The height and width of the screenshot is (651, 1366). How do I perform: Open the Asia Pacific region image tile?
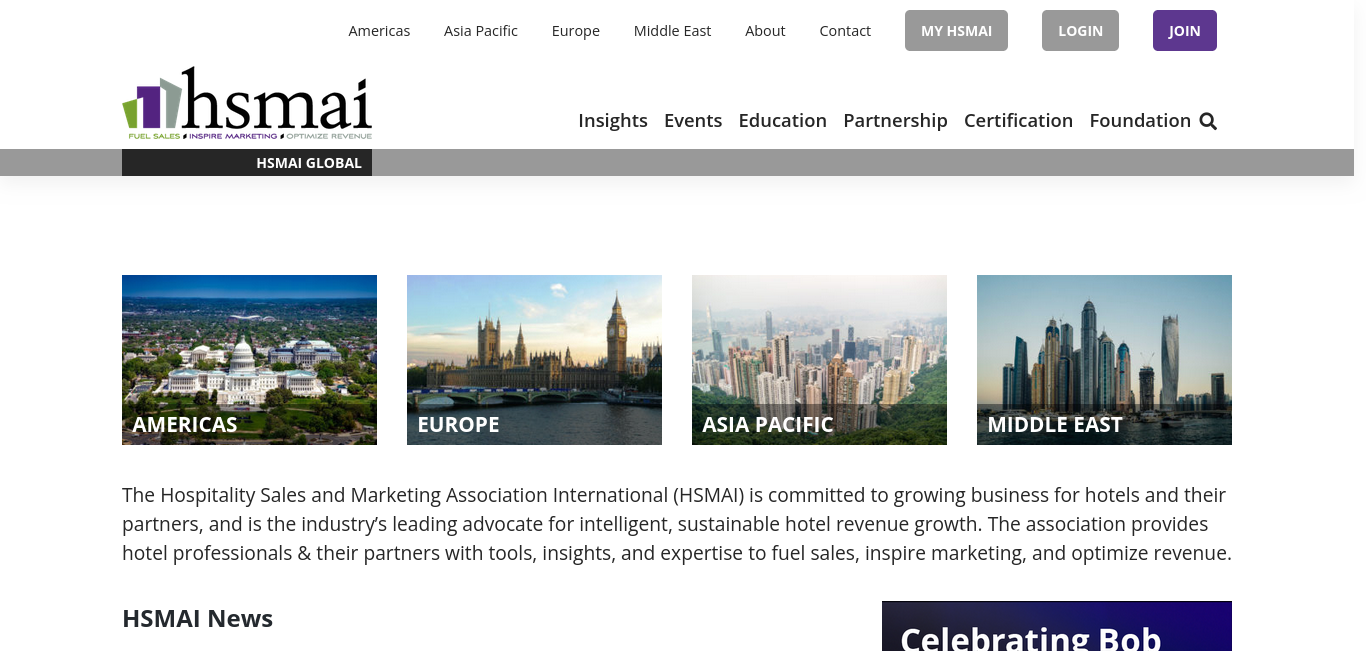coord(819,360)
